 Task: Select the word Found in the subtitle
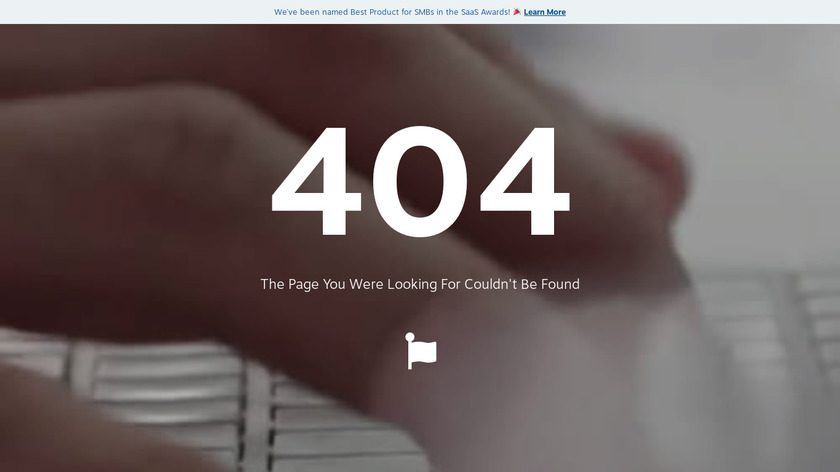560,284
